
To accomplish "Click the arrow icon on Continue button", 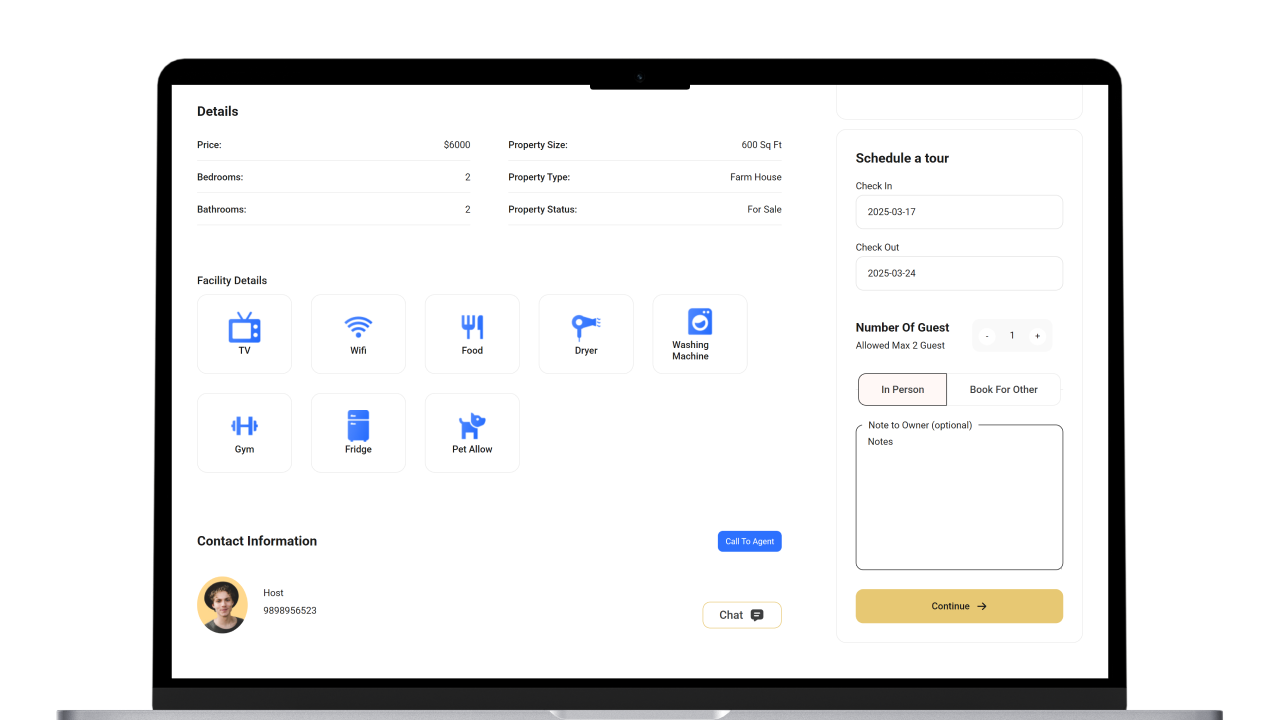I will [982, 606].
